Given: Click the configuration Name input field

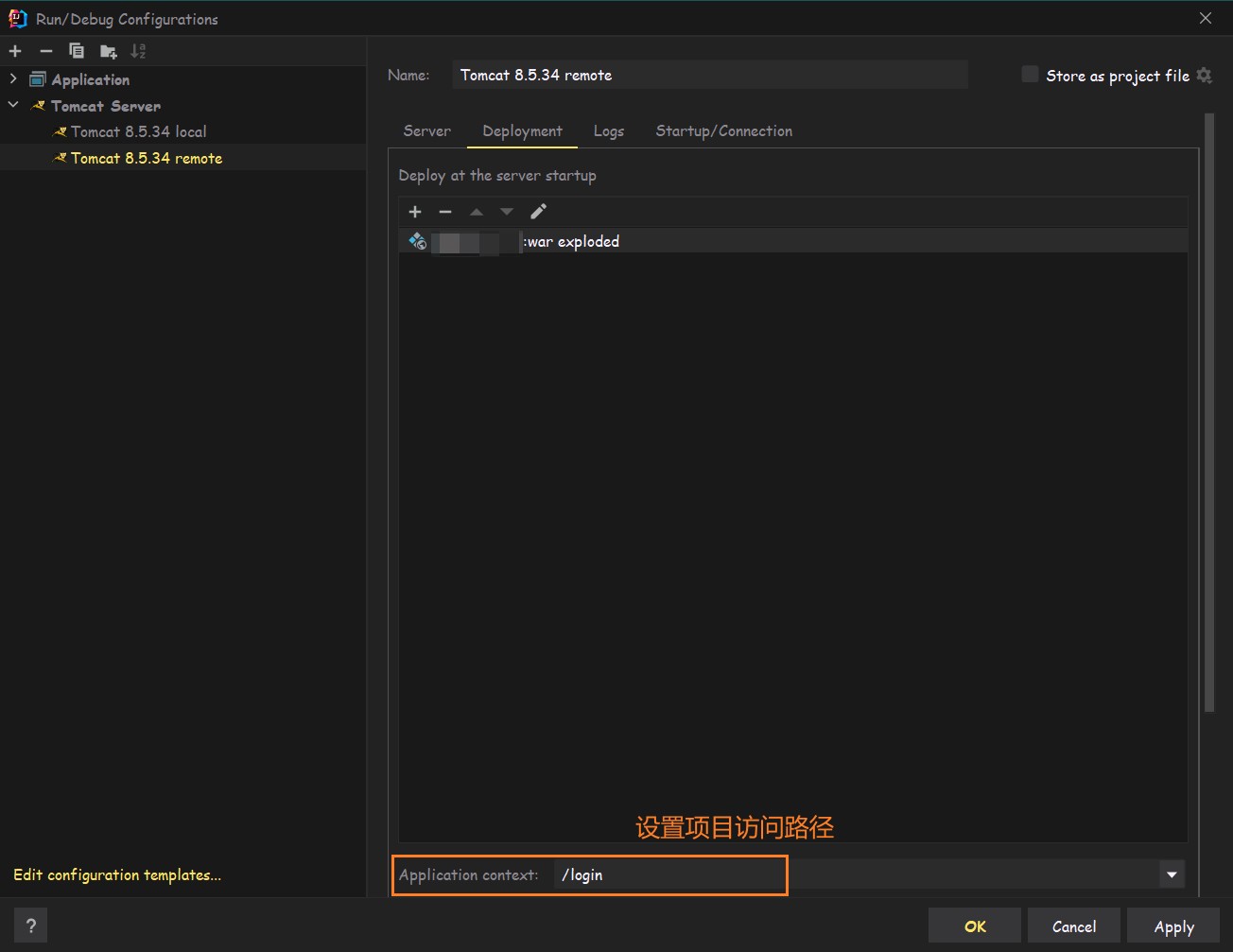Looking at the screenshot, I should [x=709, y=75].
